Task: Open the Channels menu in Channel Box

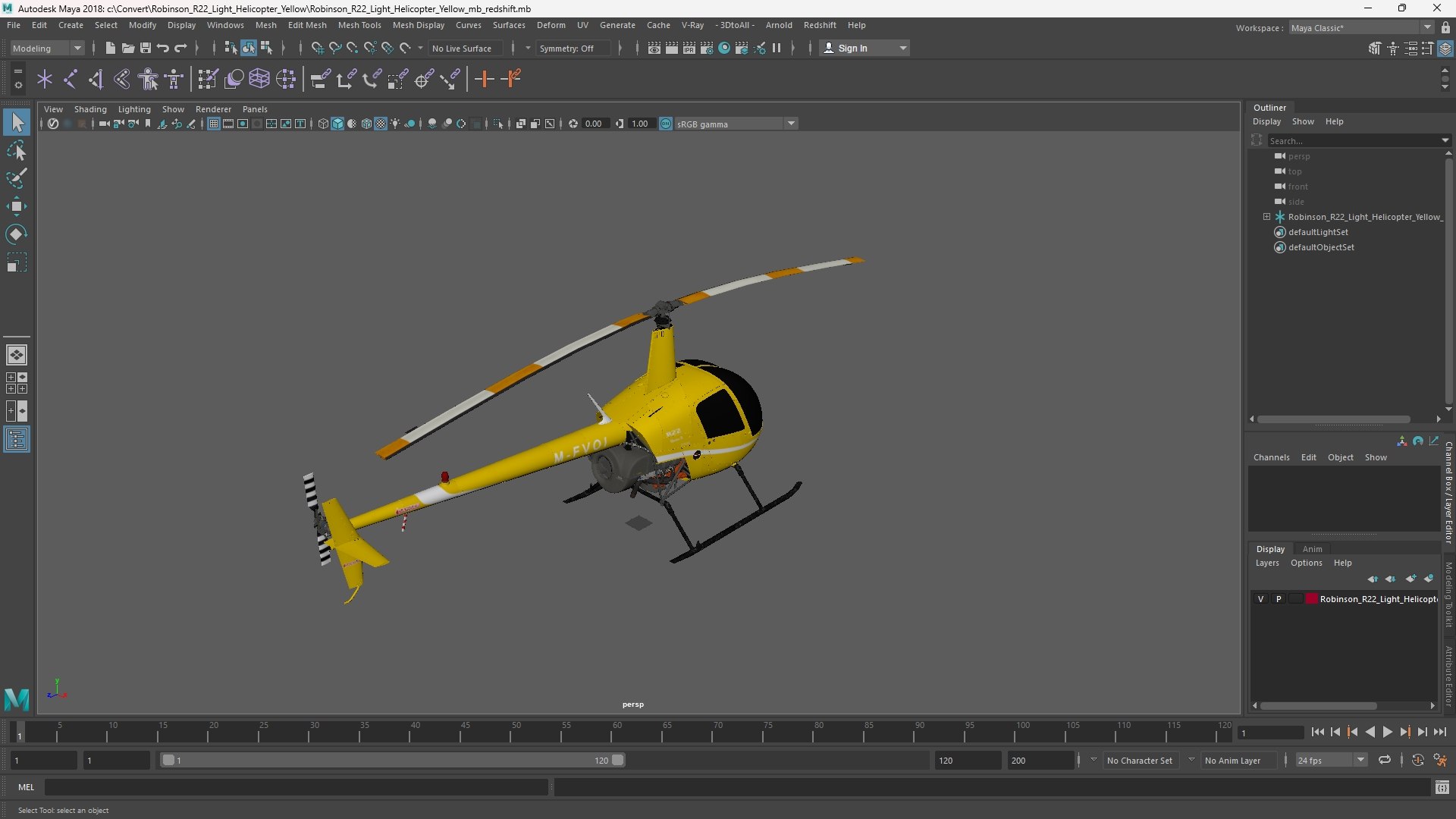Action: 1271,457
